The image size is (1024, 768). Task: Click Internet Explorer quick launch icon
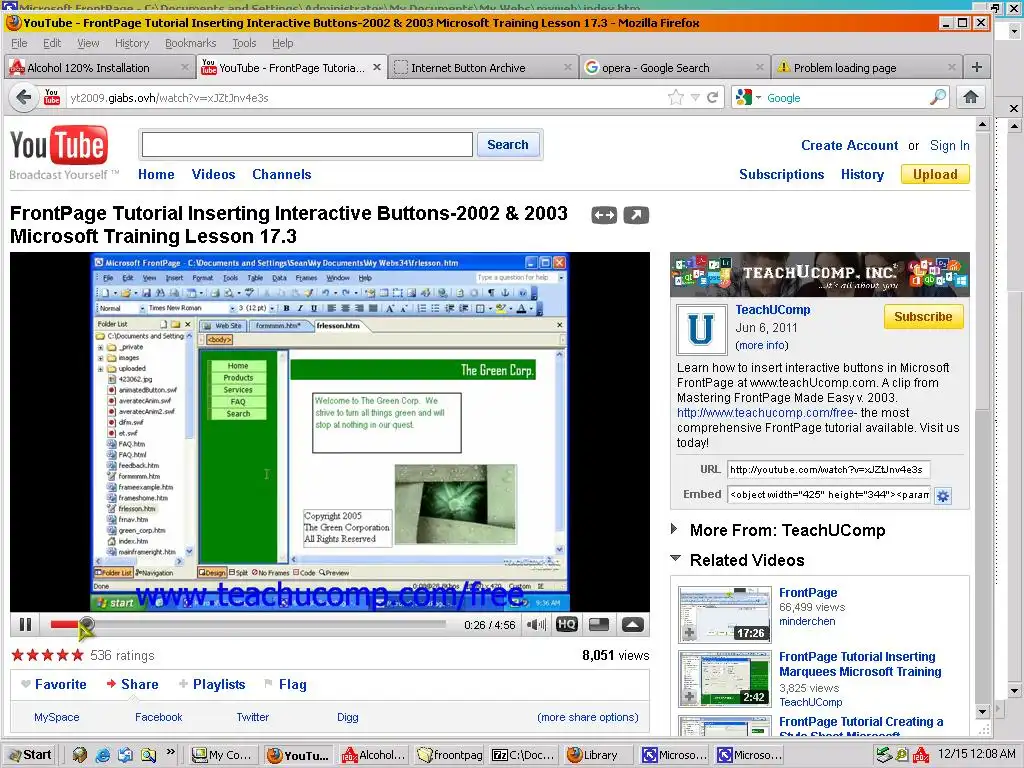[103, 755]
